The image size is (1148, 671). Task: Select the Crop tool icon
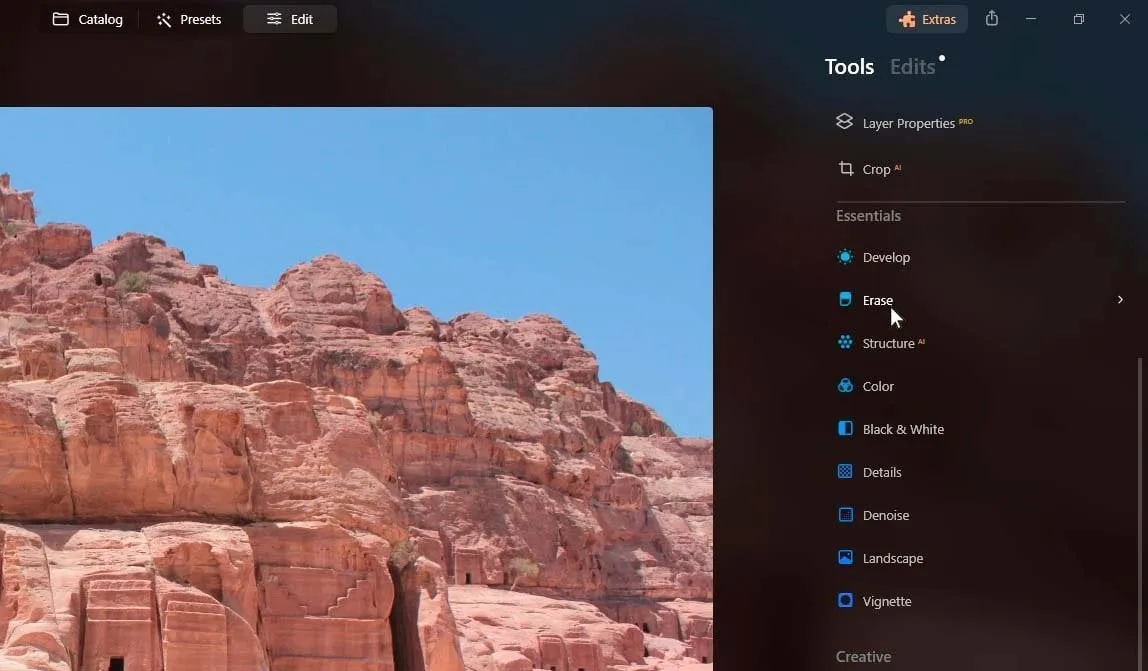click(x=845, y=169)
